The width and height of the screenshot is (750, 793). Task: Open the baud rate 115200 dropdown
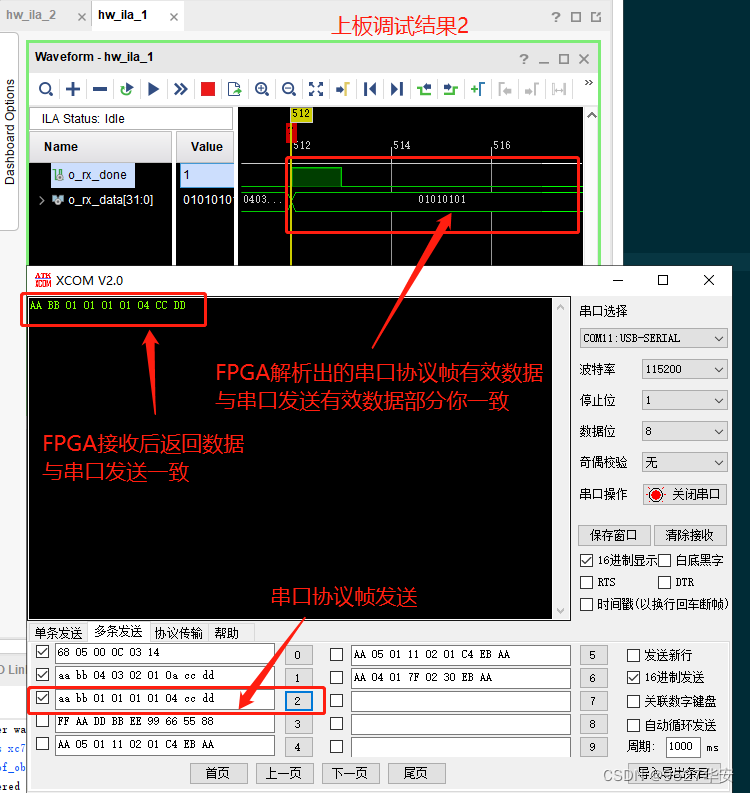coord(684,370)
